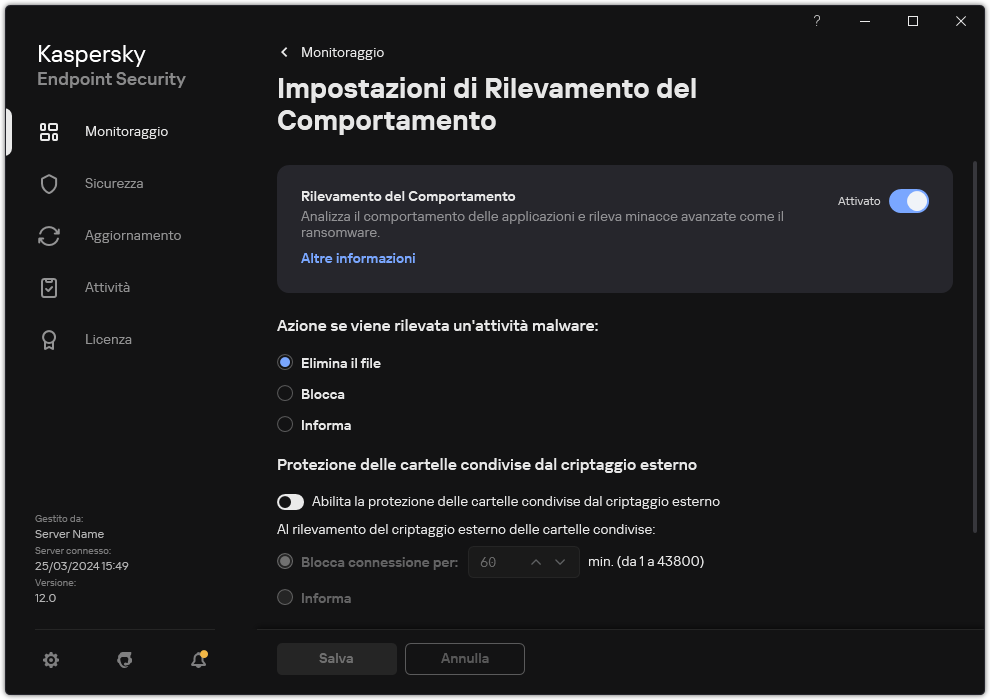This screenshot has height=700, width=990.
Task: Go back using the Monitoraggio breadcrumb arrow
Action: pyautogui.click(x=284, y=52)
